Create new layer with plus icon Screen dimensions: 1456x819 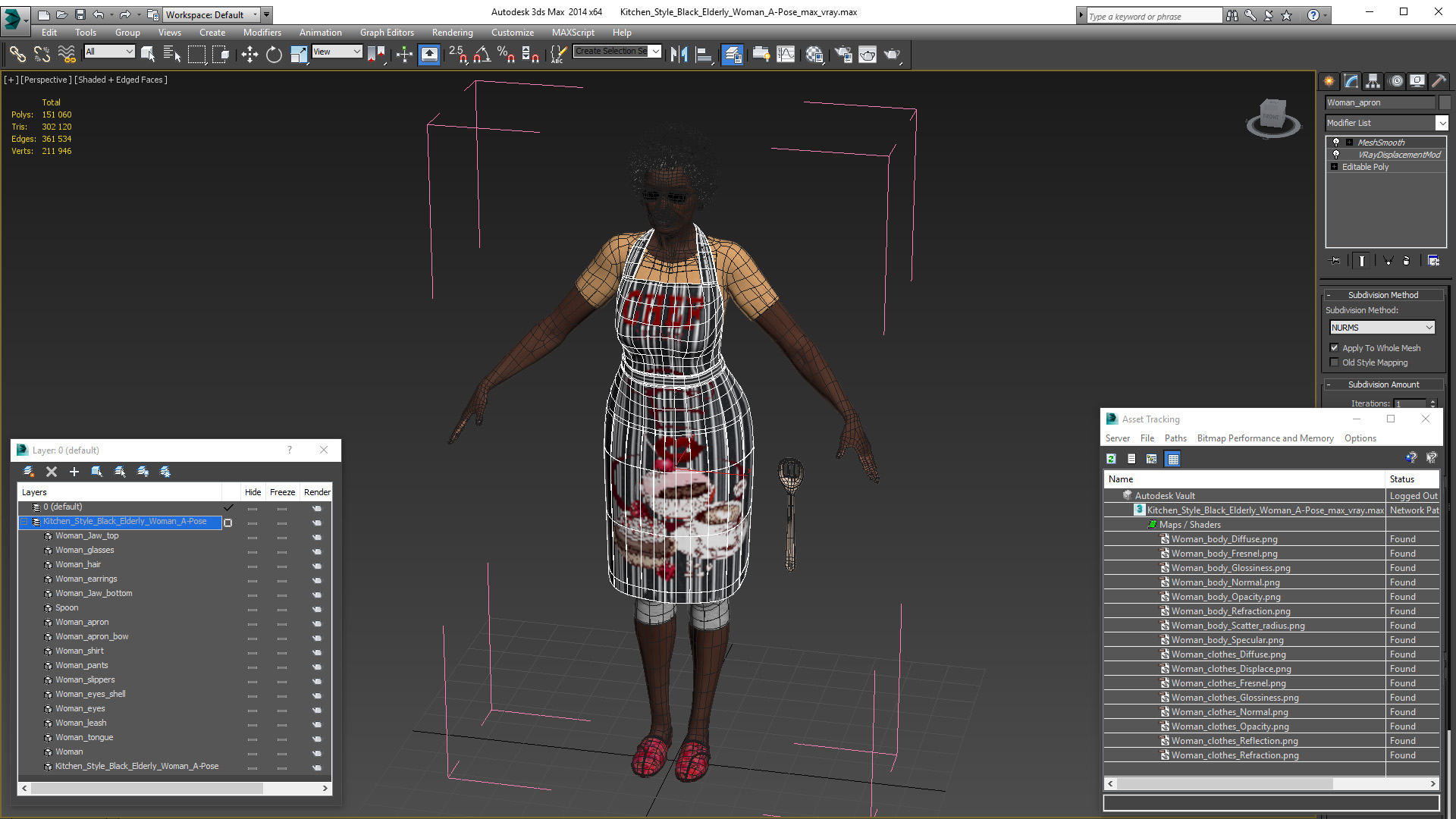click(74, 472)
